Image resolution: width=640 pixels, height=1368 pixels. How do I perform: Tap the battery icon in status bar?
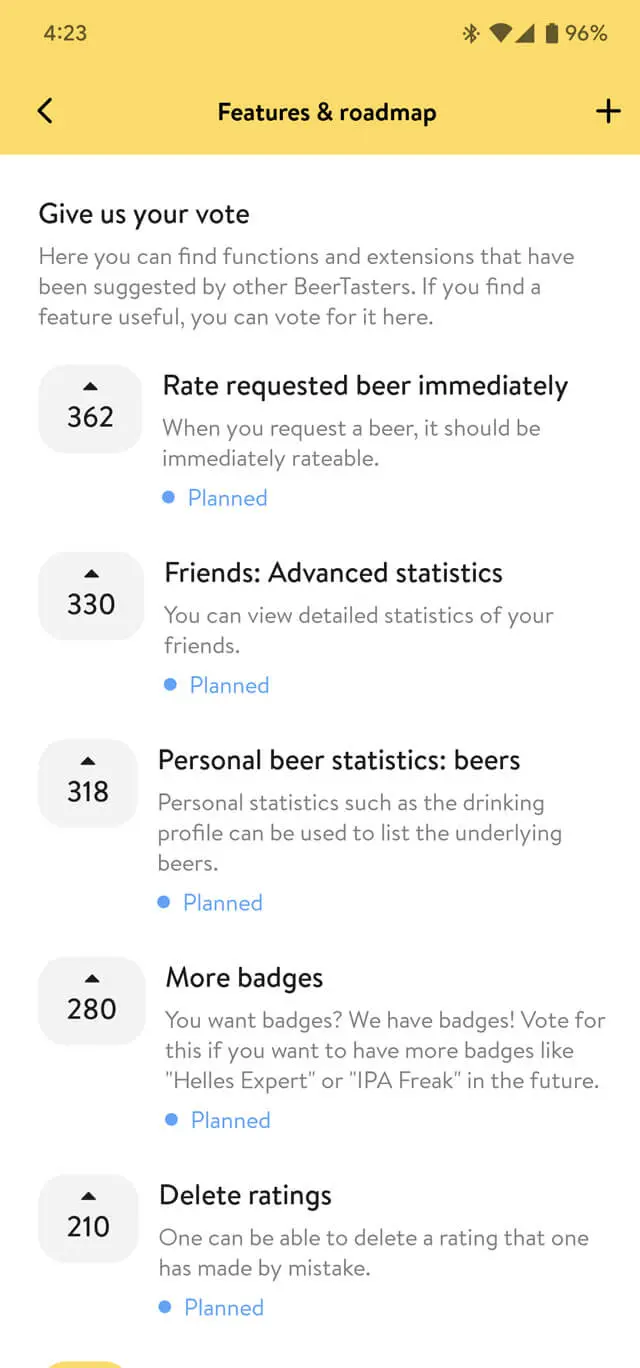(x=551, y=34)
